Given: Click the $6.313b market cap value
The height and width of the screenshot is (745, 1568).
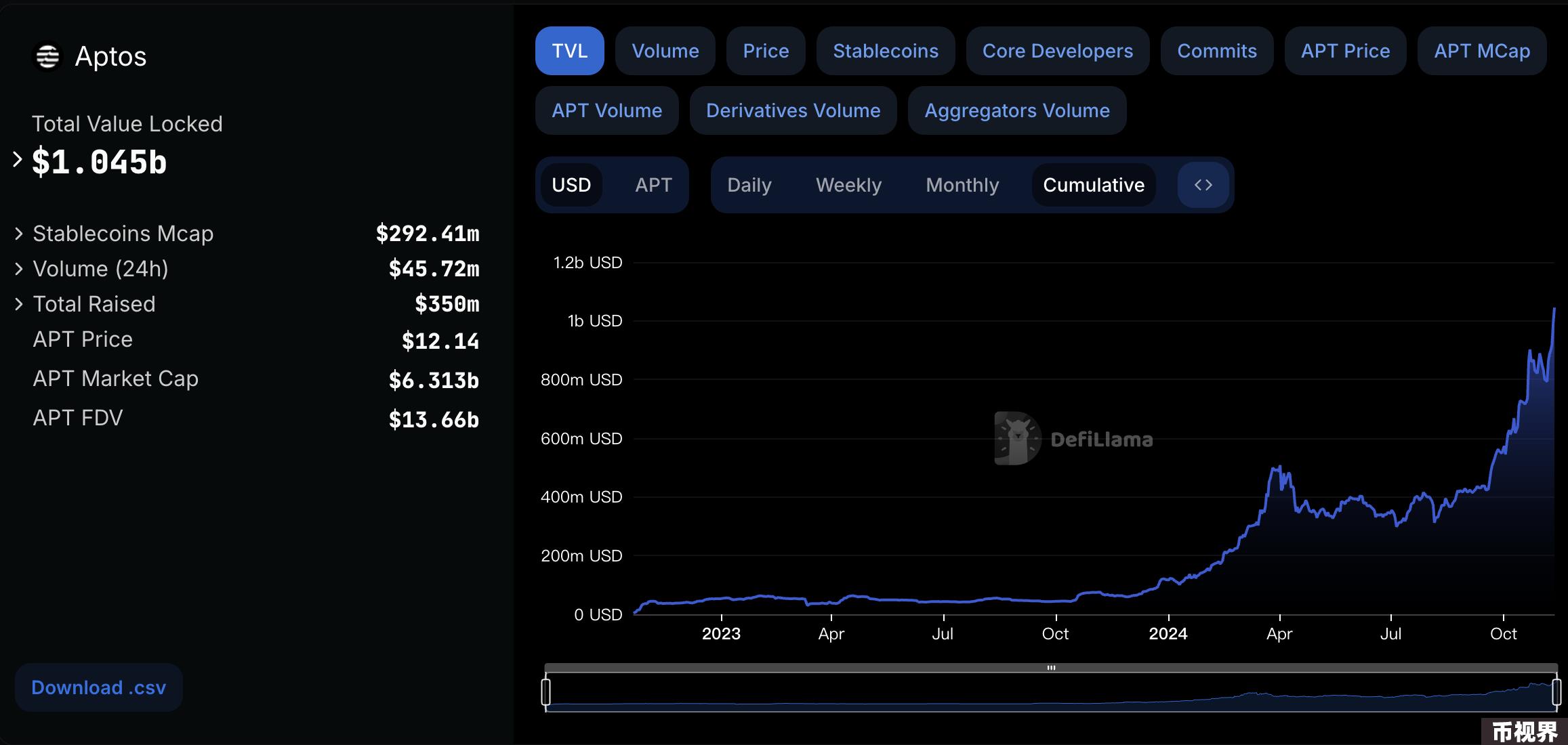Looking at the screenshot, I should click(x=434, y=380).
